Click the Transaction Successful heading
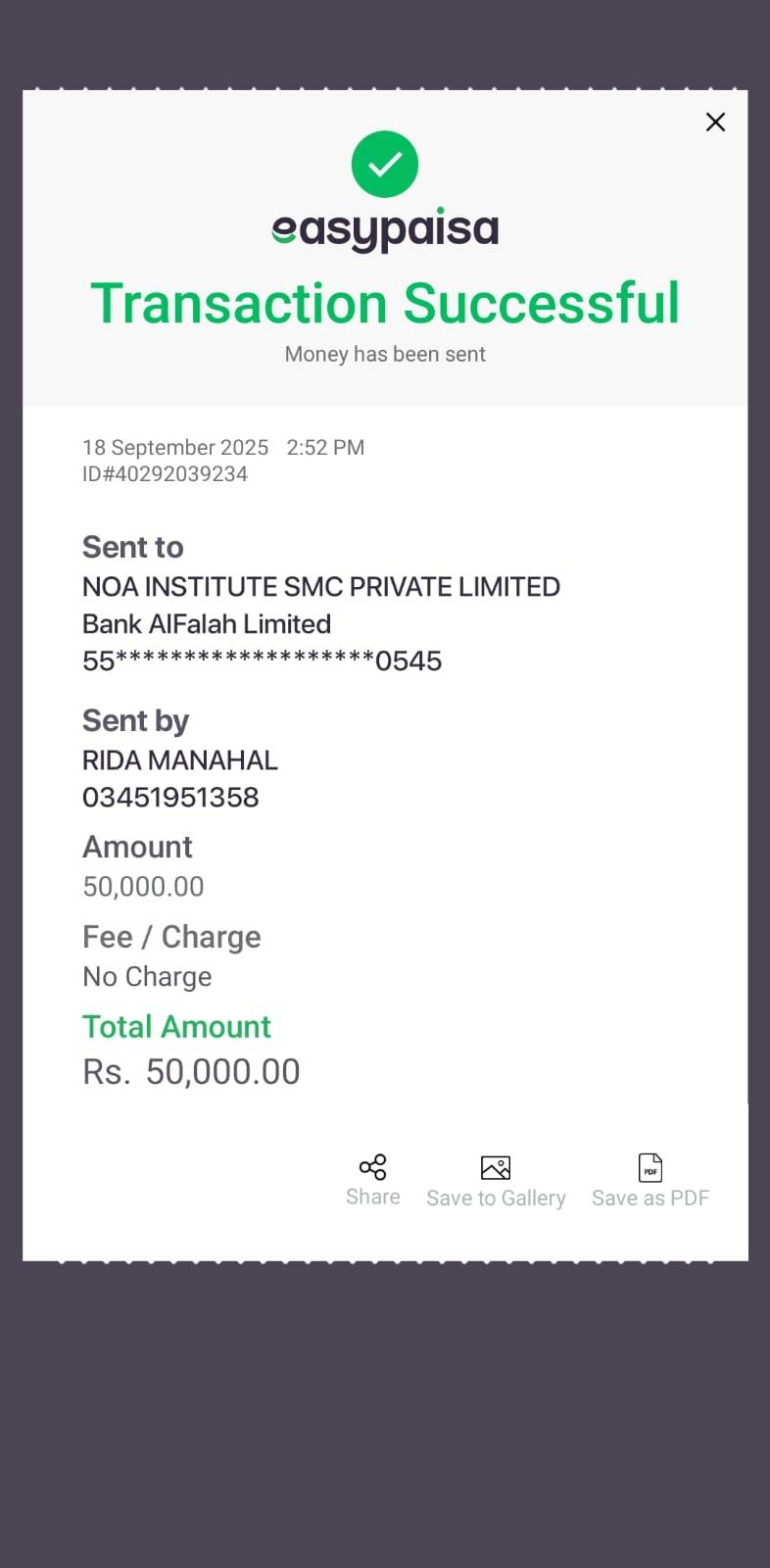Viewport: 770px width, 1568px height. click(x=385, y=303)
